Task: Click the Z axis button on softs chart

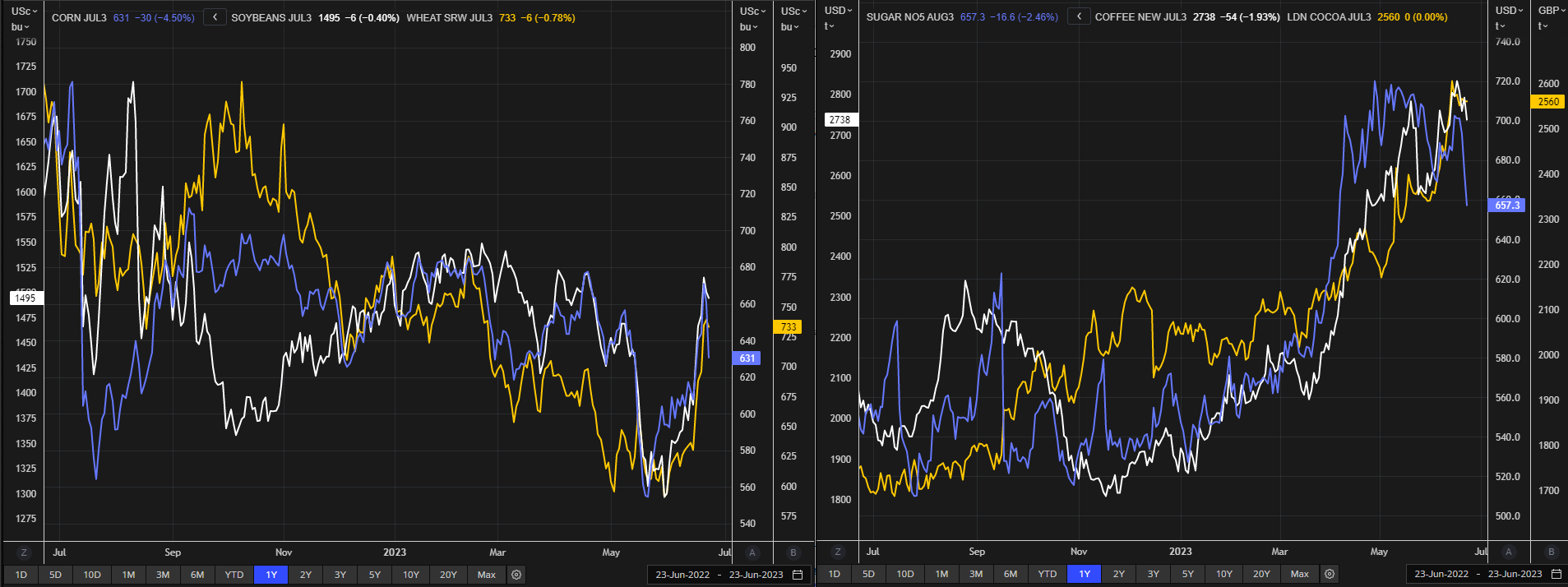Action: pos(837,552)
